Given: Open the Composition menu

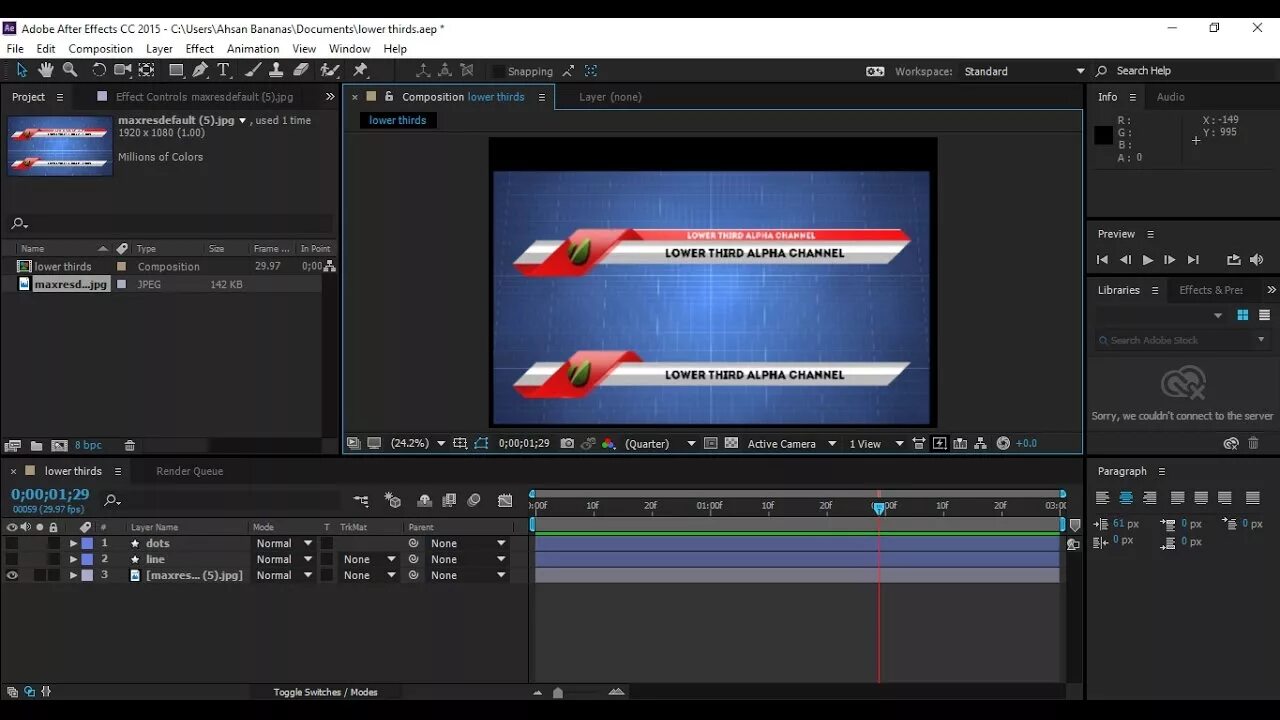Looking at the screenshot, I should pyautogui.click(x=100, y=48).
